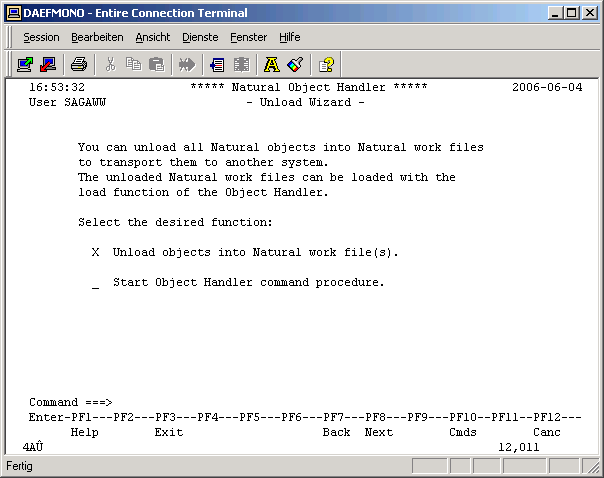Click the open session (connect) toolbar icon

25,64
